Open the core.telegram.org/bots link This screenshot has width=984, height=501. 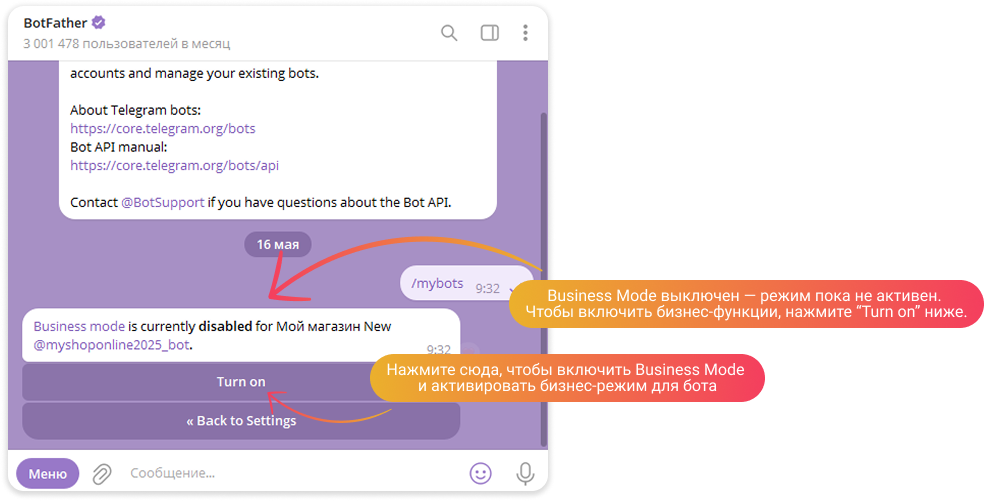coord(163,129)
